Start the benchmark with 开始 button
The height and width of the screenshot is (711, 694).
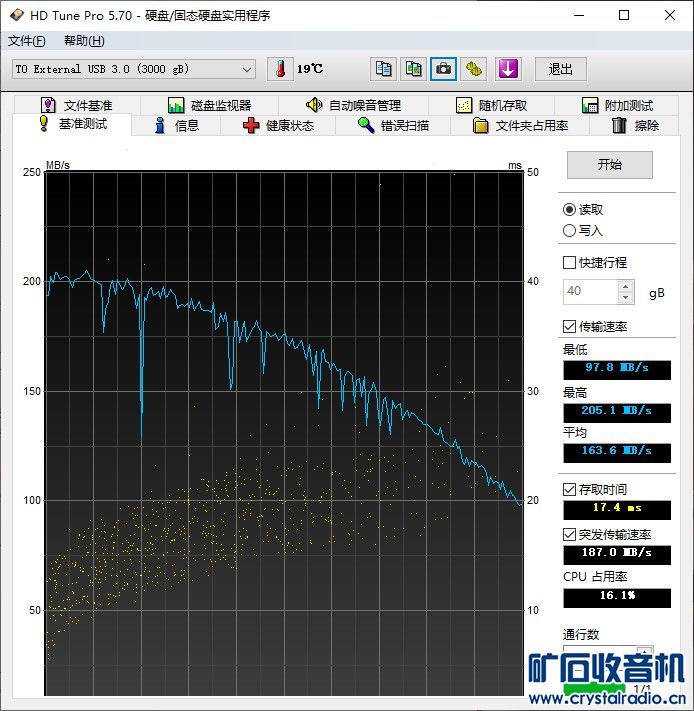click(610, 165)
